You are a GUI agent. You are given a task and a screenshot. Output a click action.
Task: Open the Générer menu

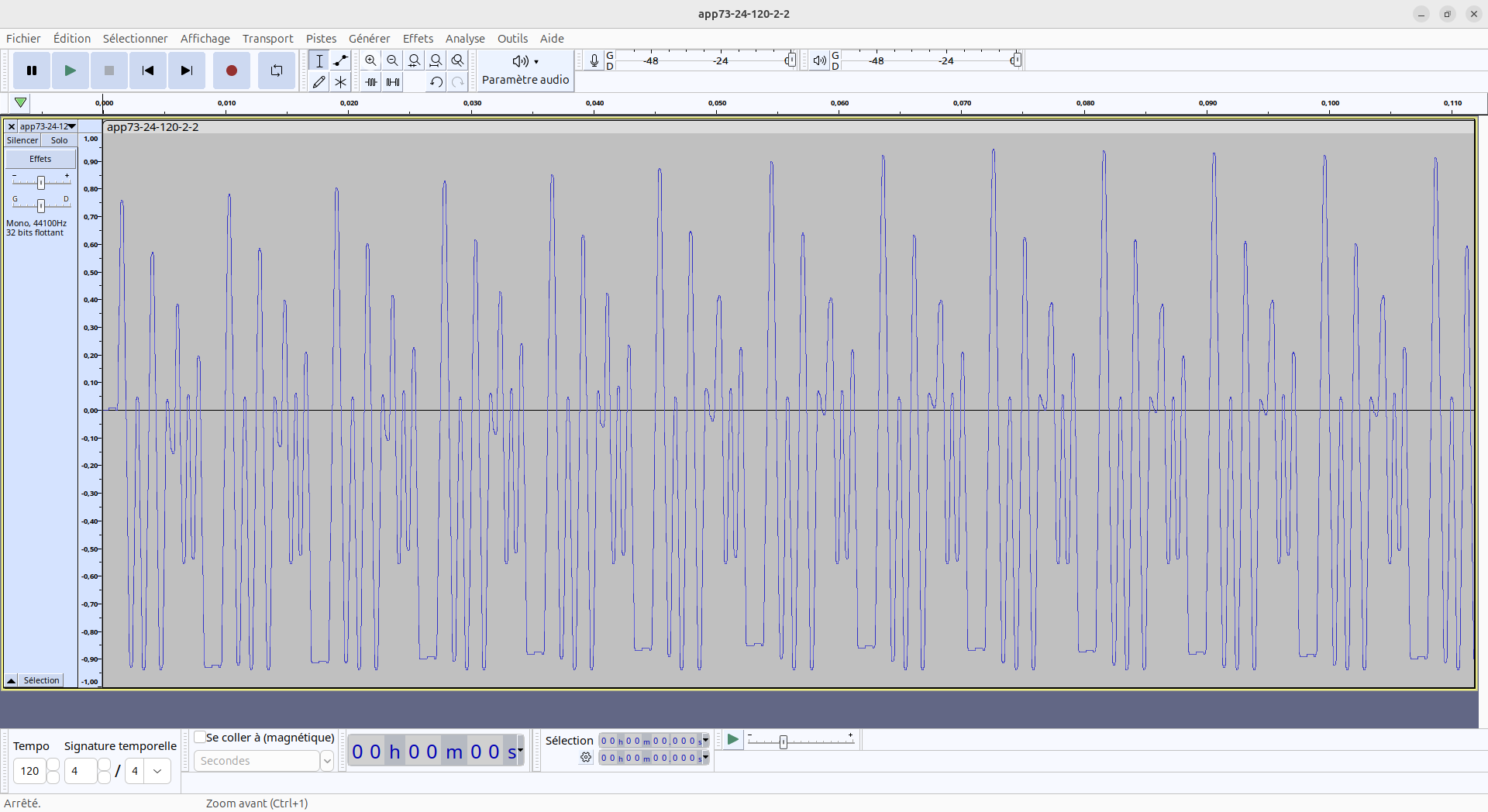tap(369, 39)
